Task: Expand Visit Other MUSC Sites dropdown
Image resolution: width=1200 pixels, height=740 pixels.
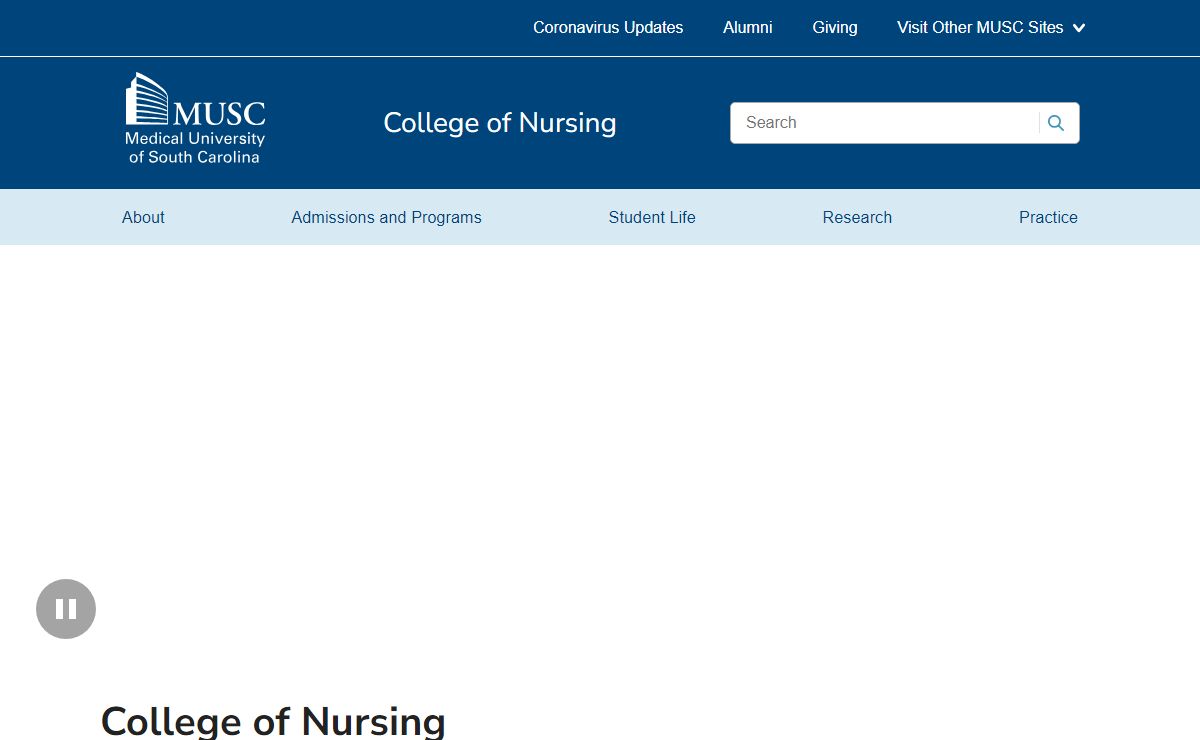Action: [x=991, y=28]
